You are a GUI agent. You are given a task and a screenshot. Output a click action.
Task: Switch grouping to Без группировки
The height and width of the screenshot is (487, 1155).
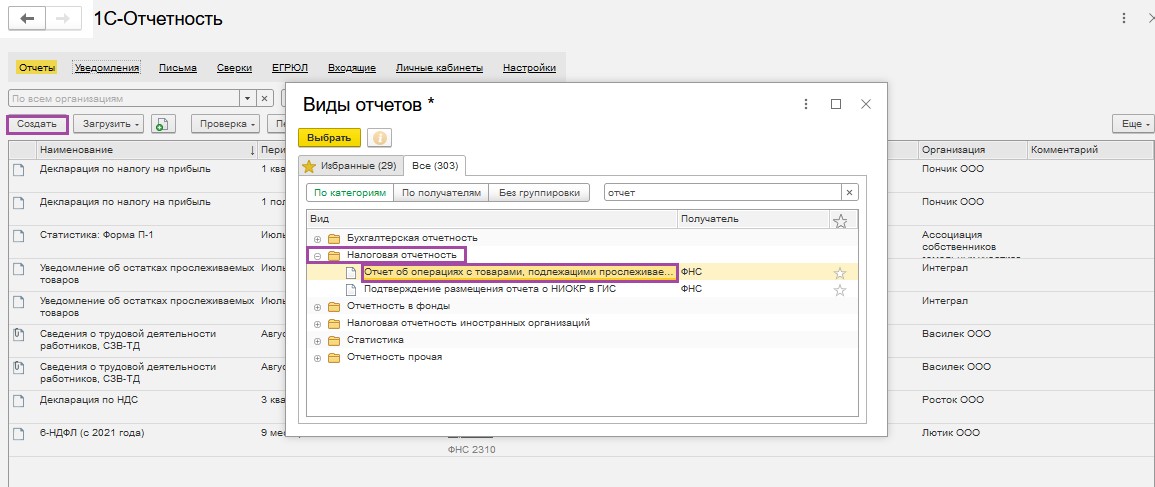(x=539, y=192)
